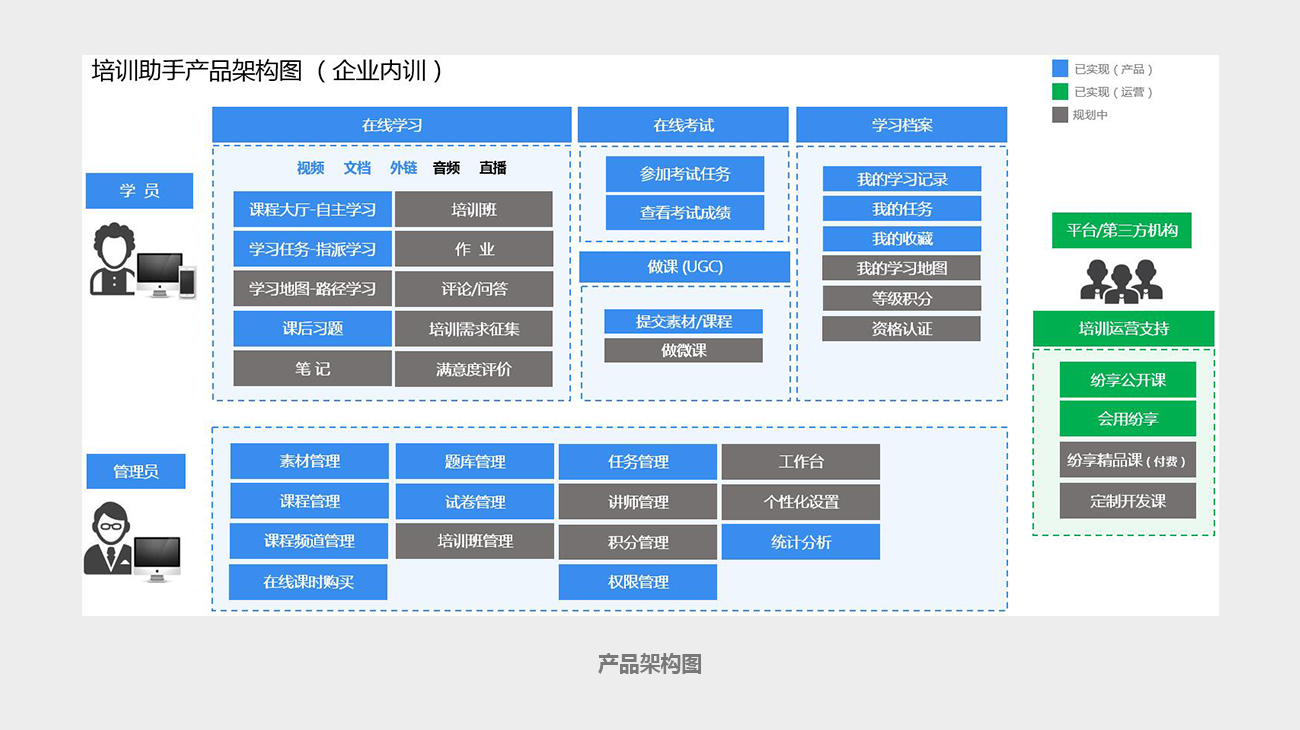Open 我的任务 block

point(902,209)
